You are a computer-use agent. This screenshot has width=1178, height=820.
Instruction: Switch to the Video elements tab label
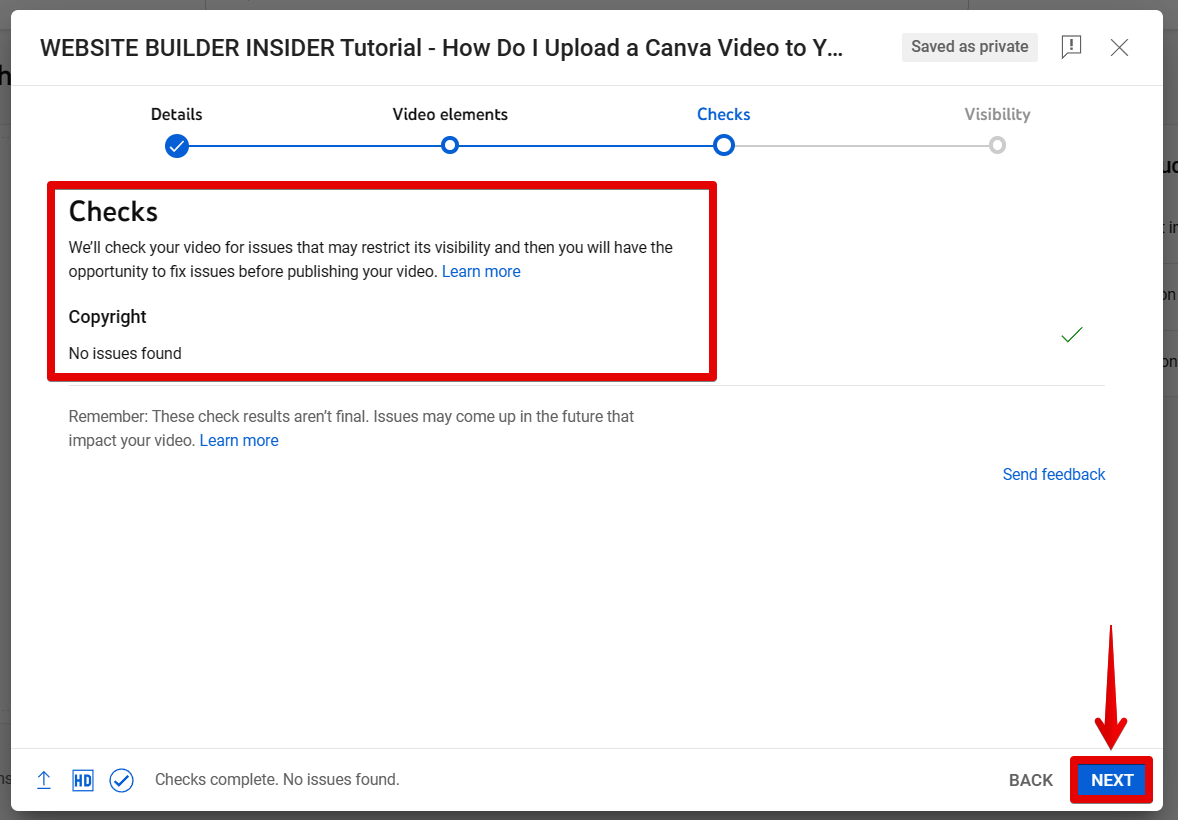[x=450, y=114]
